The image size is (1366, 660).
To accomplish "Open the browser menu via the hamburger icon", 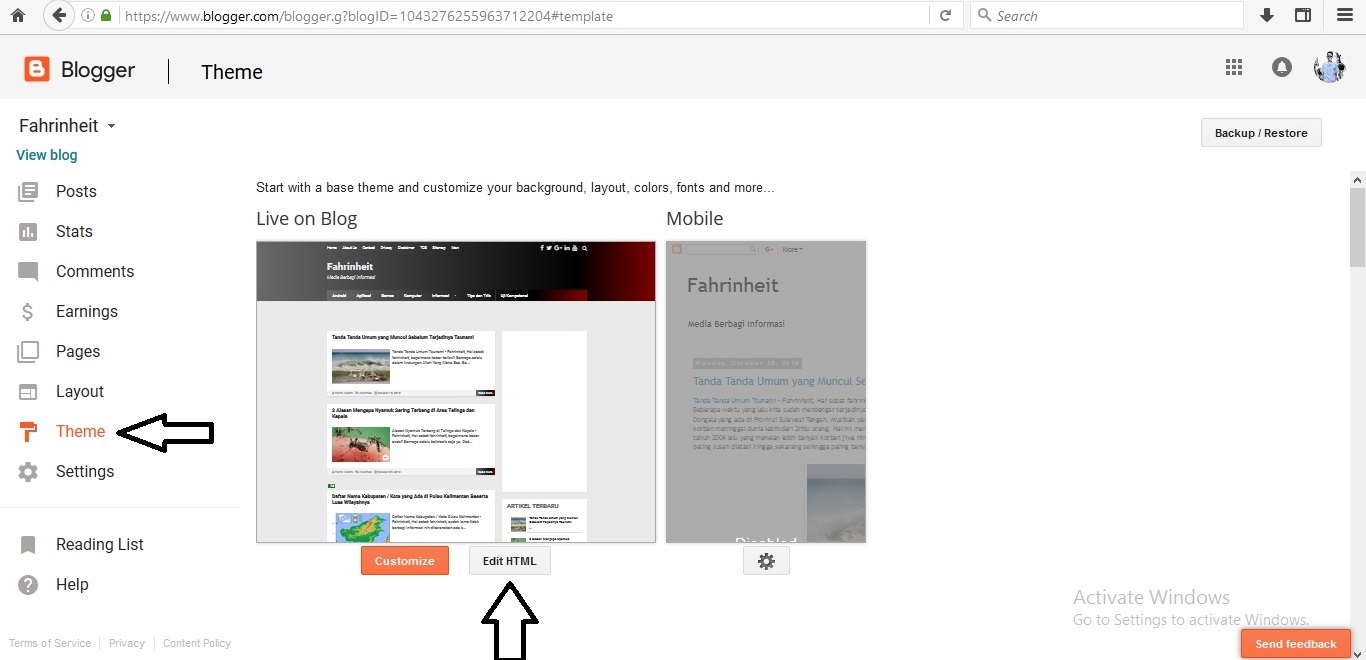I will (x=1344, y=15).
